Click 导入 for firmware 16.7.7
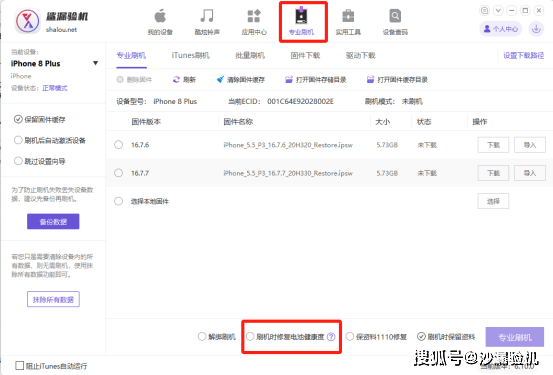The image size is (553, 375). [530, 173]
